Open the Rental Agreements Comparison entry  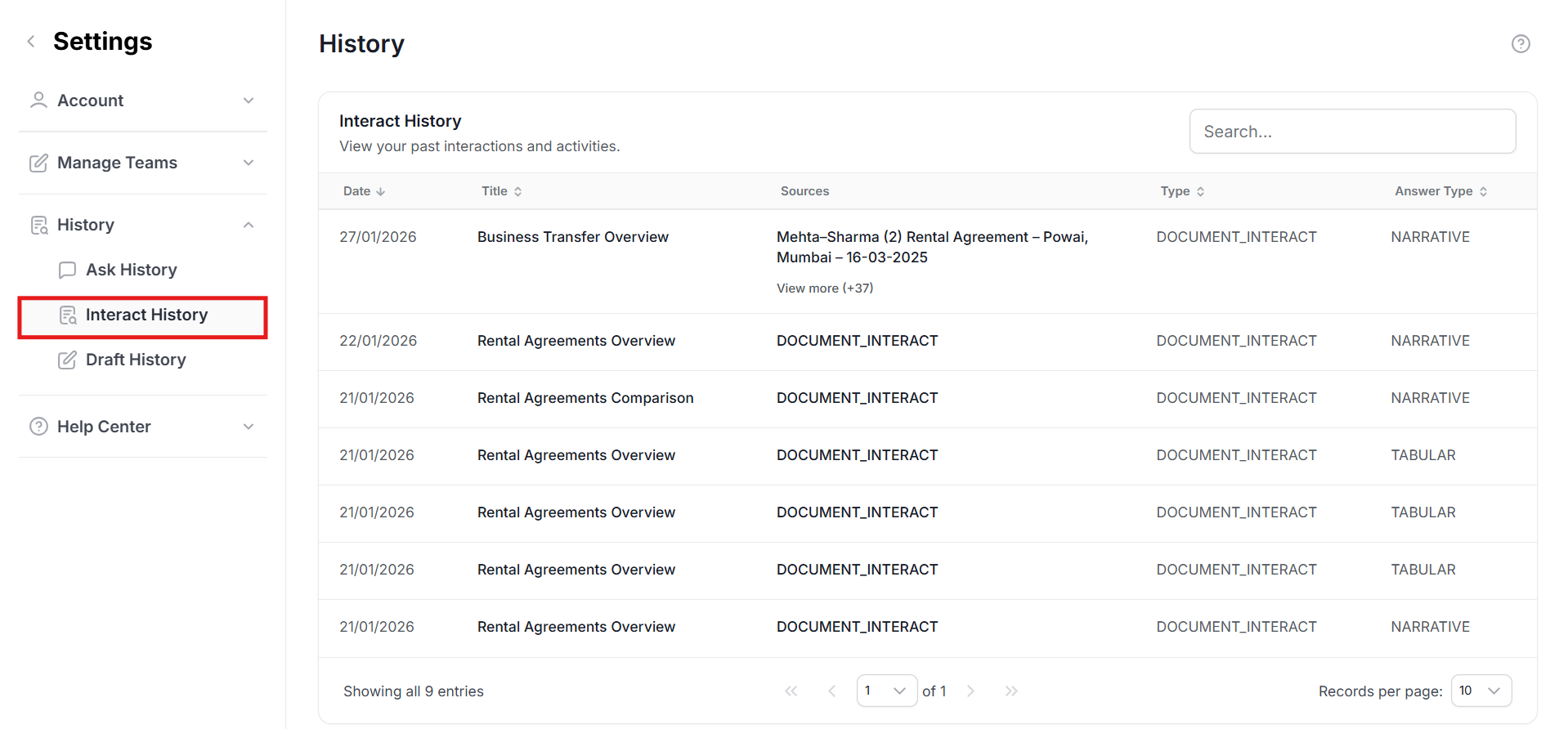coord(585,398)
